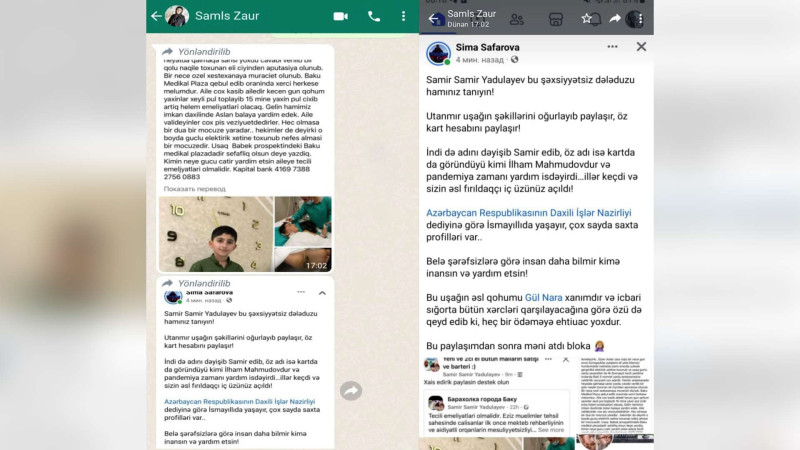
Task: Close the Sima Safarova post with the X
Action: click(641, 46)
